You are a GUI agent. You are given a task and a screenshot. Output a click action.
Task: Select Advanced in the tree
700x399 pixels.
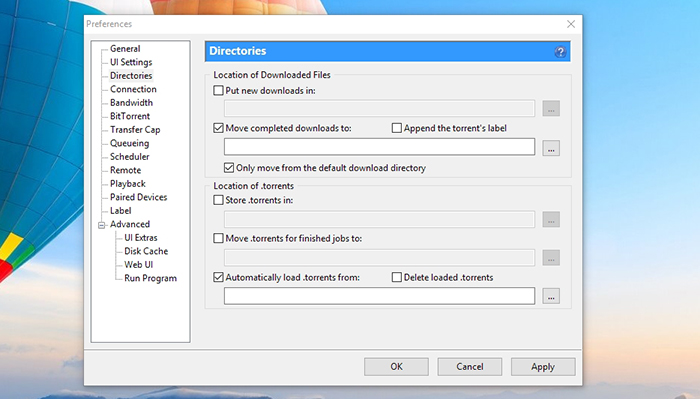coord(130,224)
